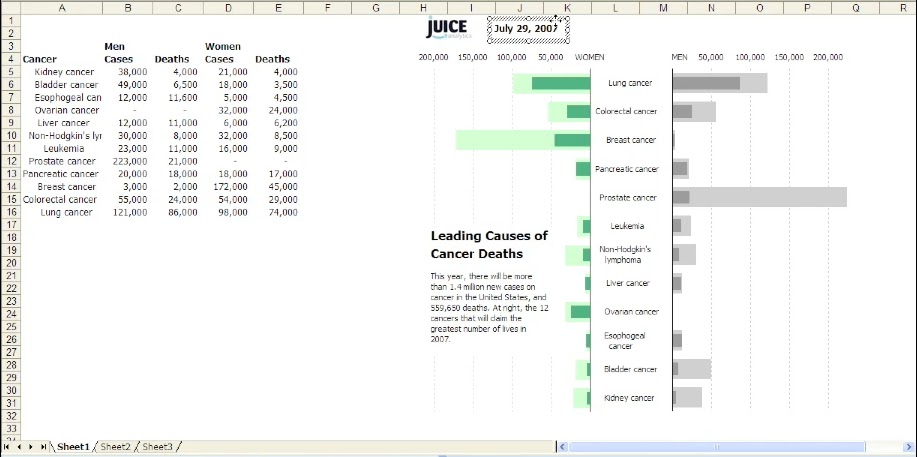Viewport: 917px width, 457px height.
Task: Click the WOMEN axis label
Action: point(590,57)
